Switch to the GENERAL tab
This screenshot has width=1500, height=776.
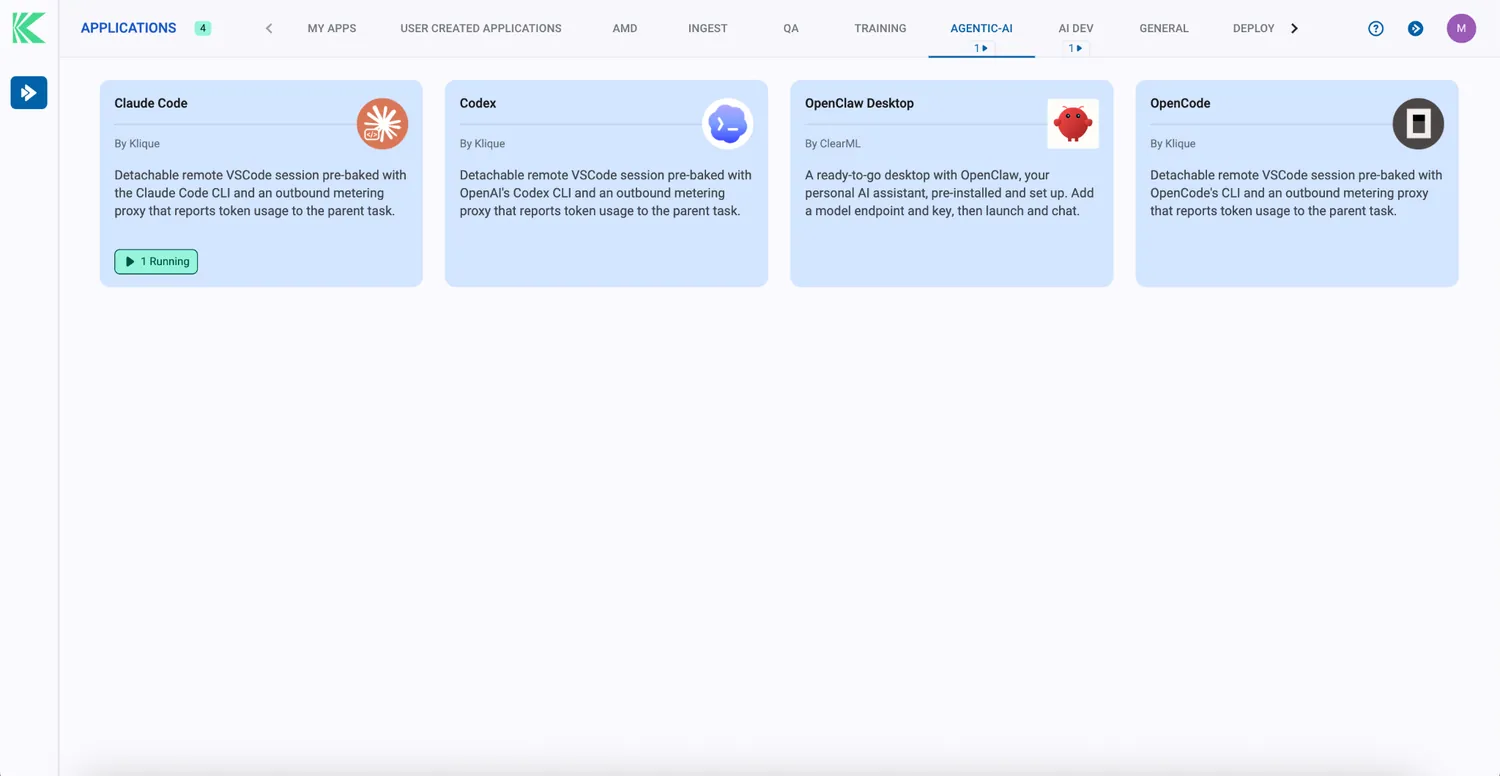tap(1164, 28)
